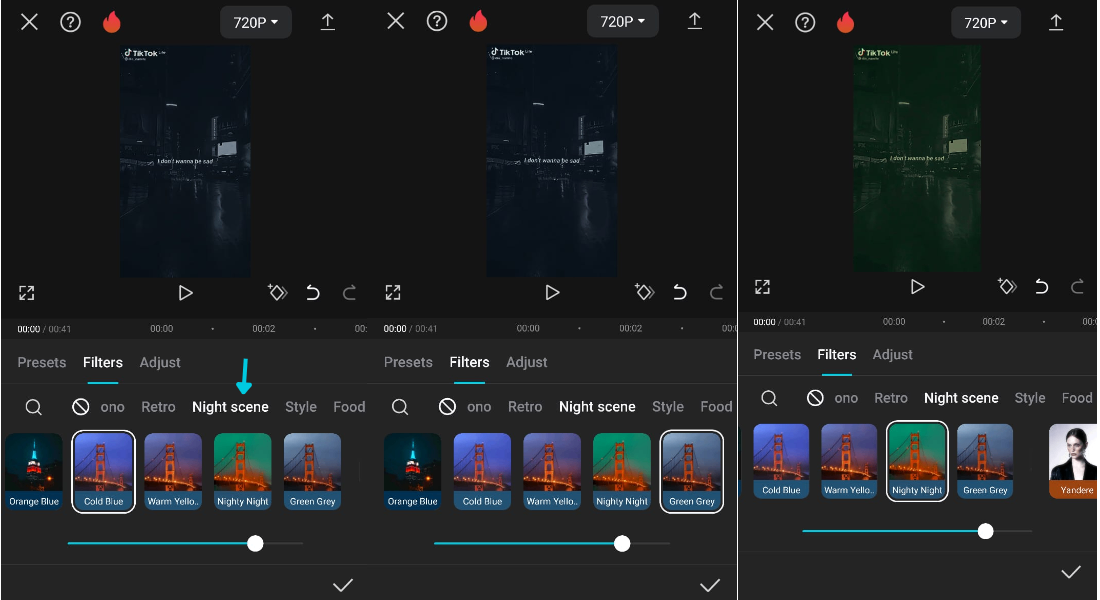Enter fullscreen preview in right panel
The width and height of the screenshot is (1100, 600).
[x=763, y=286]
